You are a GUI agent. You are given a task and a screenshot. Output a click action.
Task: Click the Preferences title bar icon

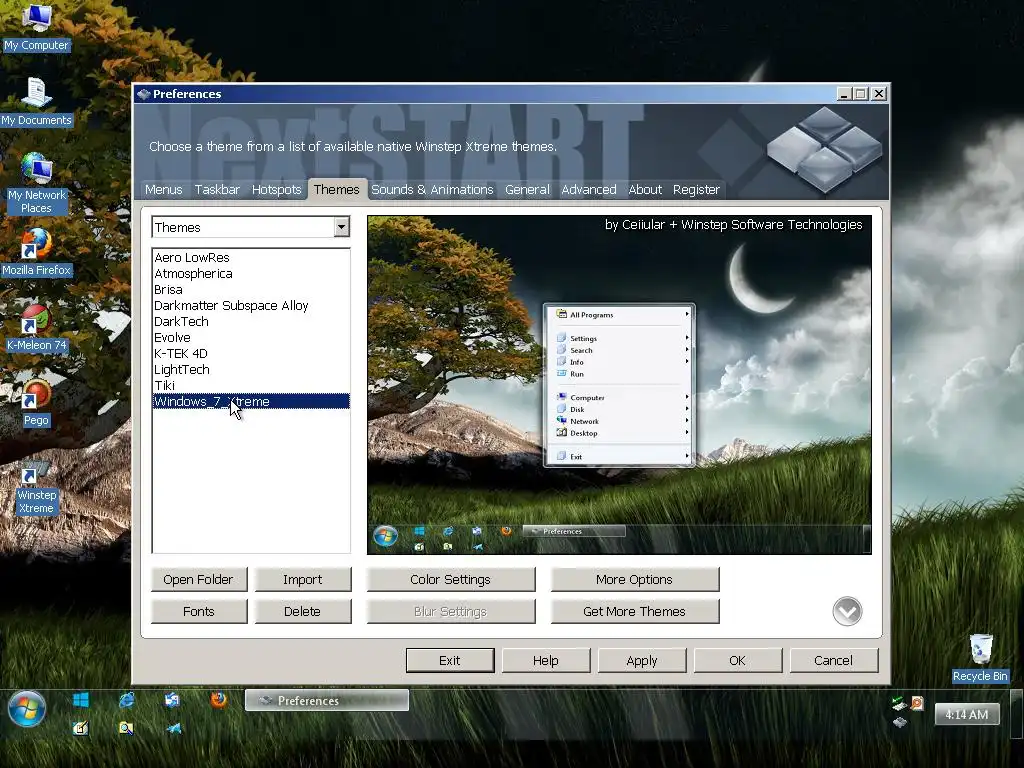point(144,94)
